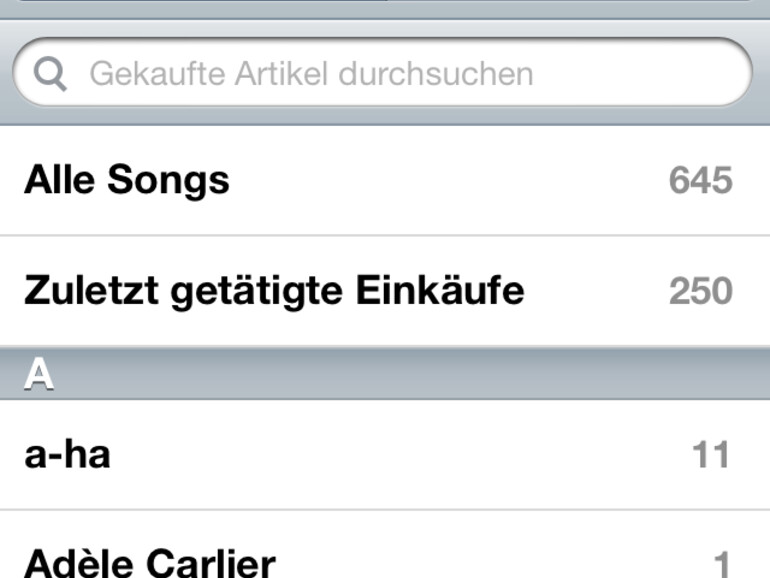Screen dimensions: 770x578
Task: Open the 'Alle Songs' list
Action: 127,181
